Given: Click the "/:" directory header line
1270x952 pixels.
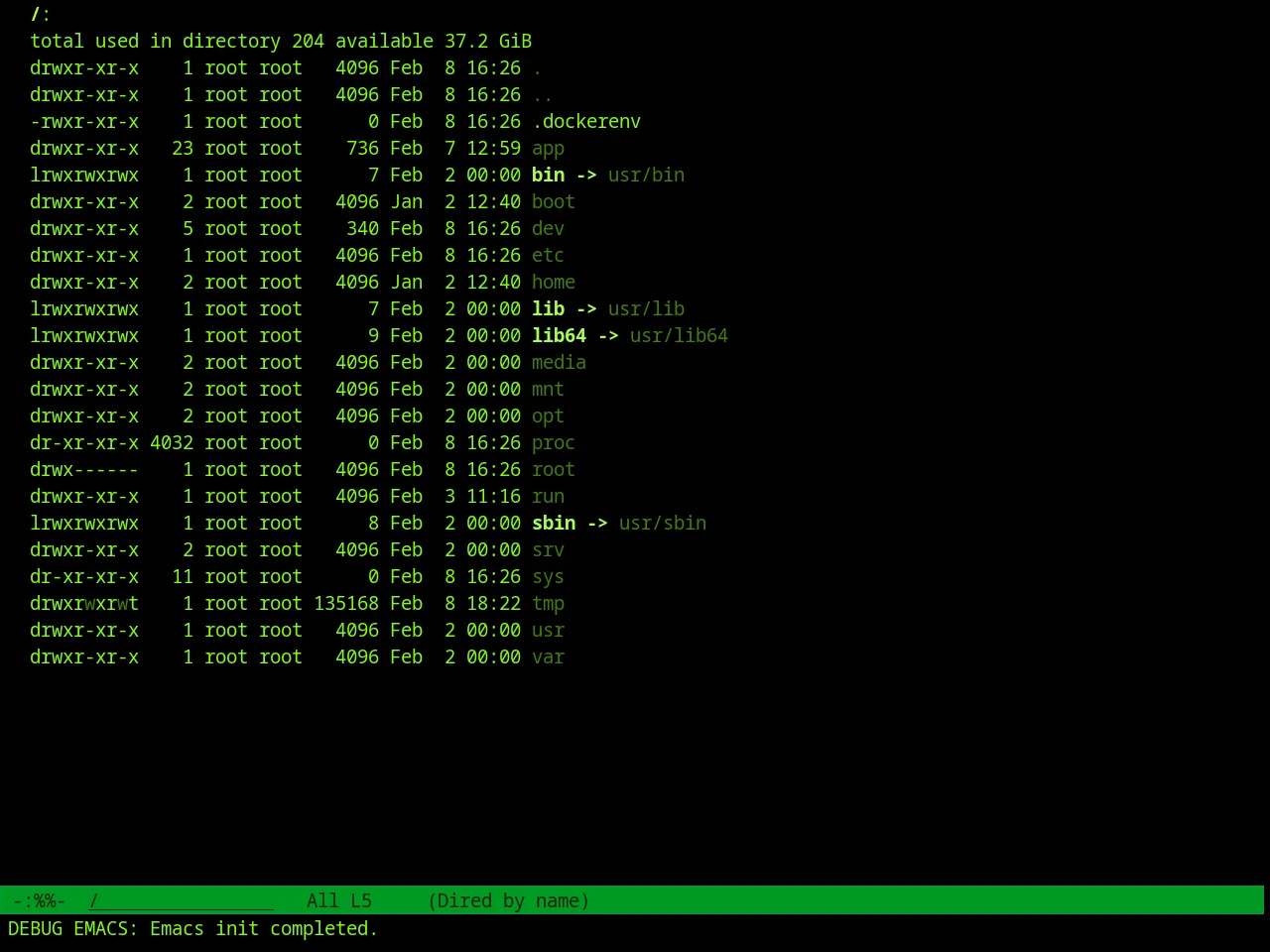Looking at the screenshot, I should (41, 15).
